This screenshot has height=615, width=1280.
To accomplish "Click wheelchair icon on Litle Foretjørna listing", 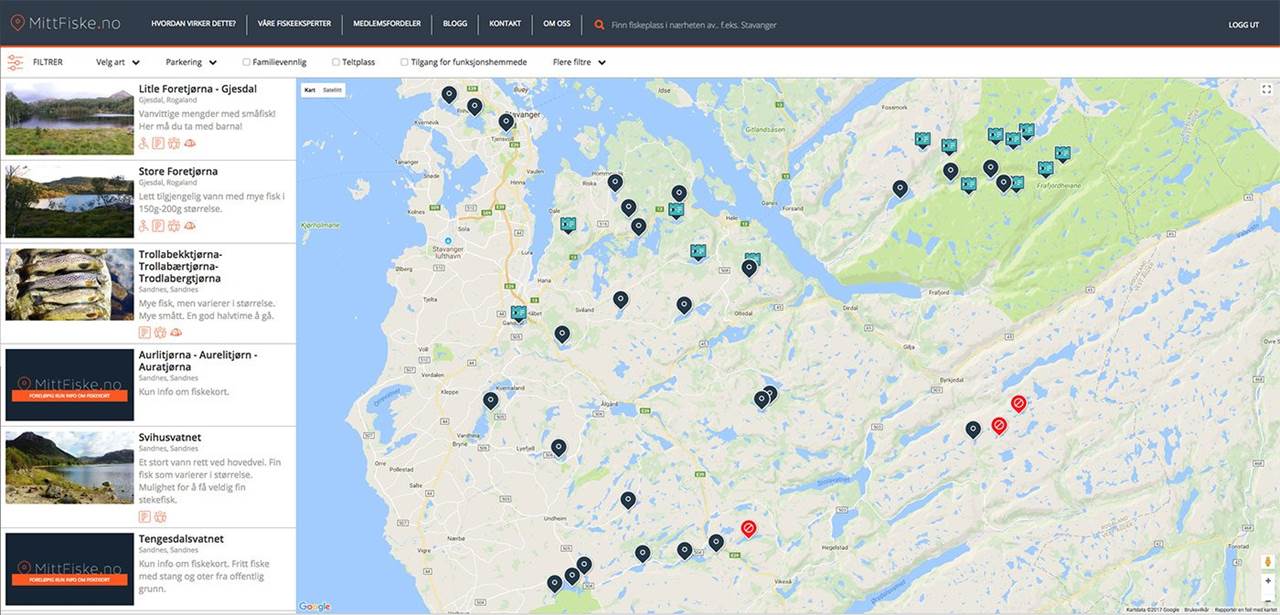I will tap(143, 143).
